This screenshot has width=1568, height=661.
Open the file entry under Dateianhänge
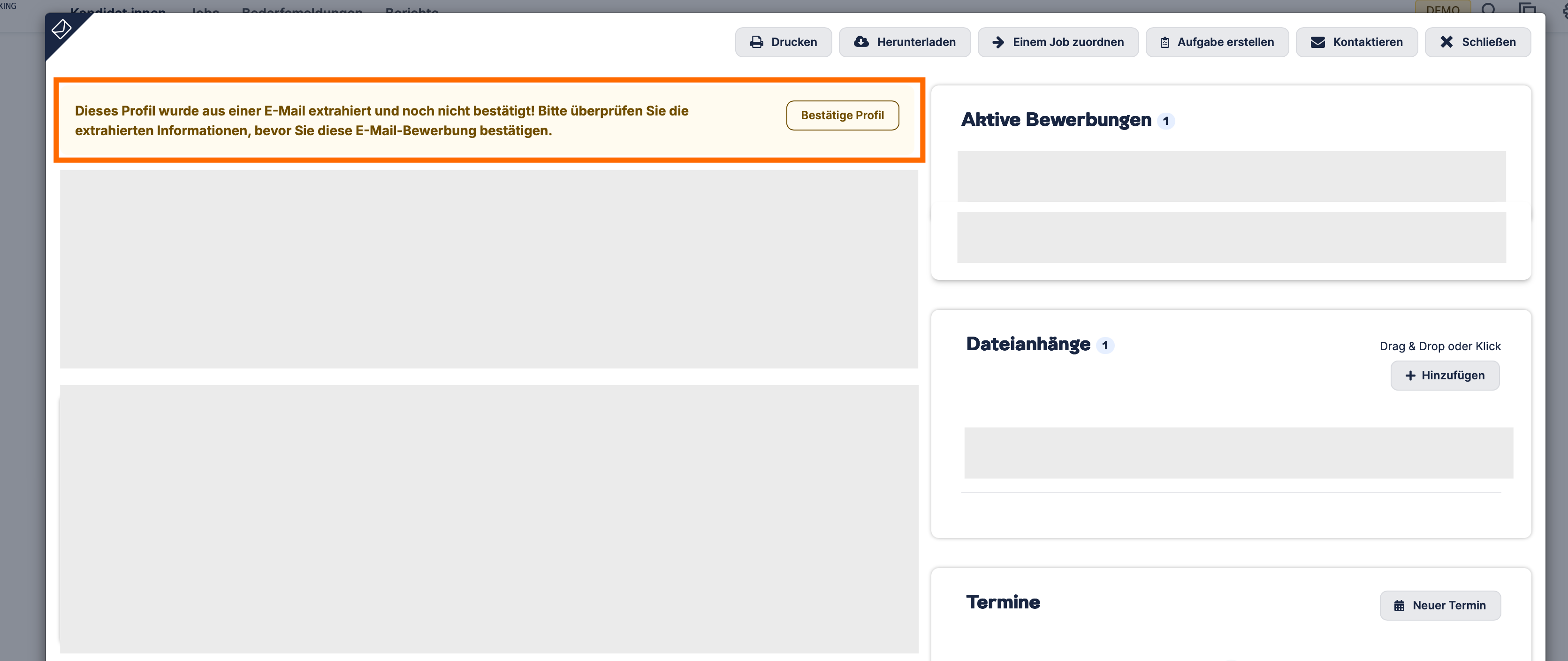1238,453
